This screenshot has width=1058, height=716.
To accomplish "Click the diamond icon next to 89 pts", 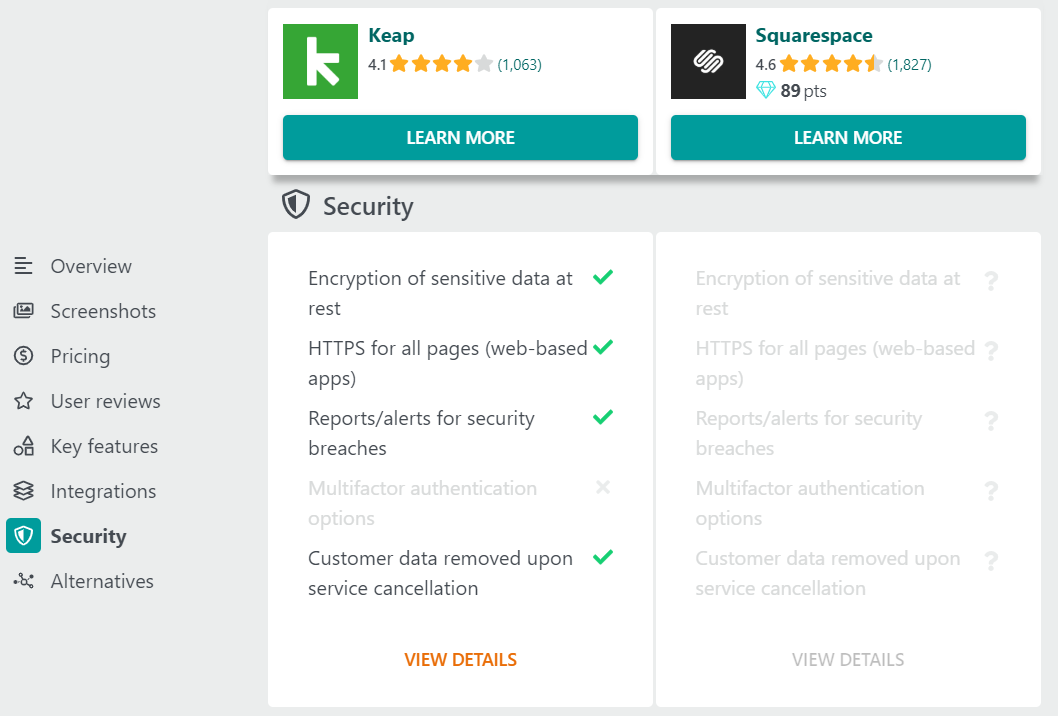I will point(766,90).
